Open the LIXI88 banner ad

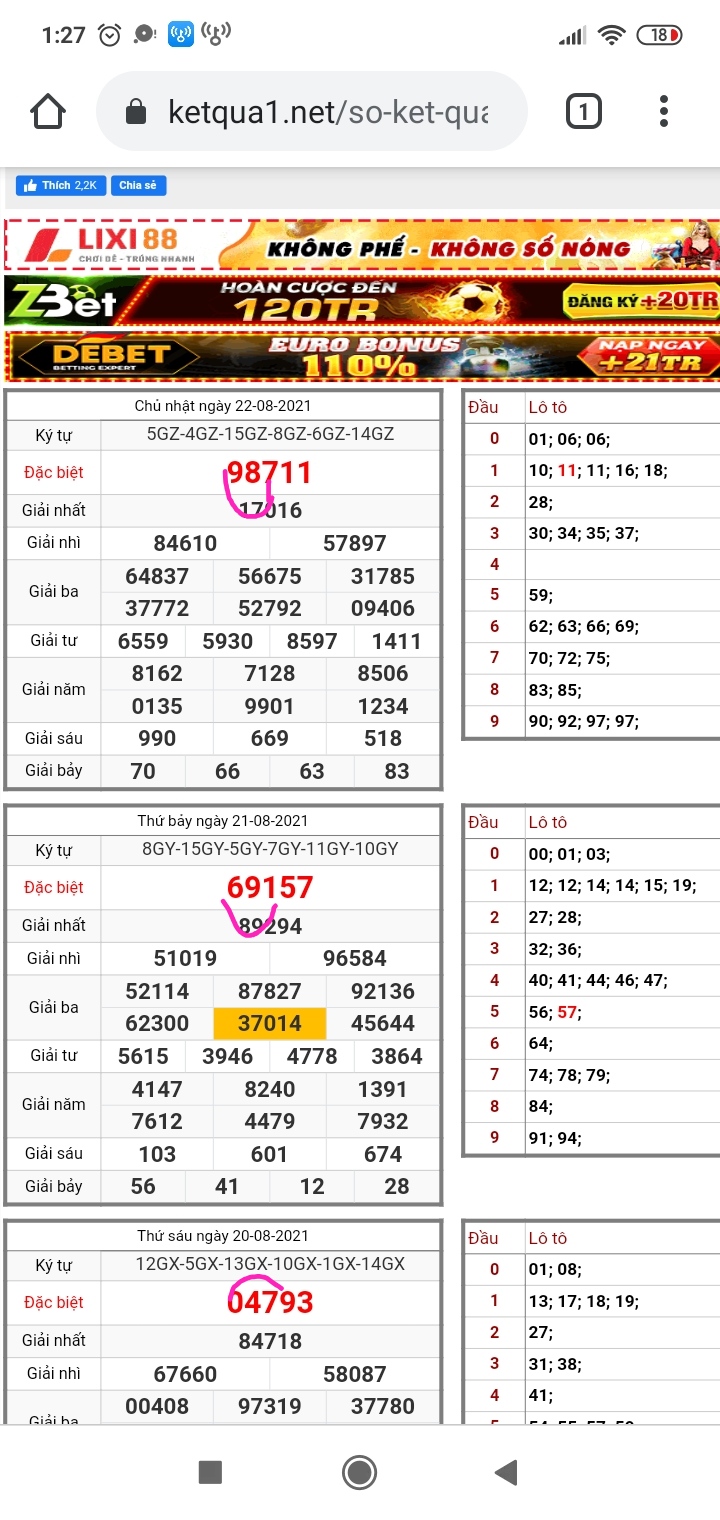361,244
